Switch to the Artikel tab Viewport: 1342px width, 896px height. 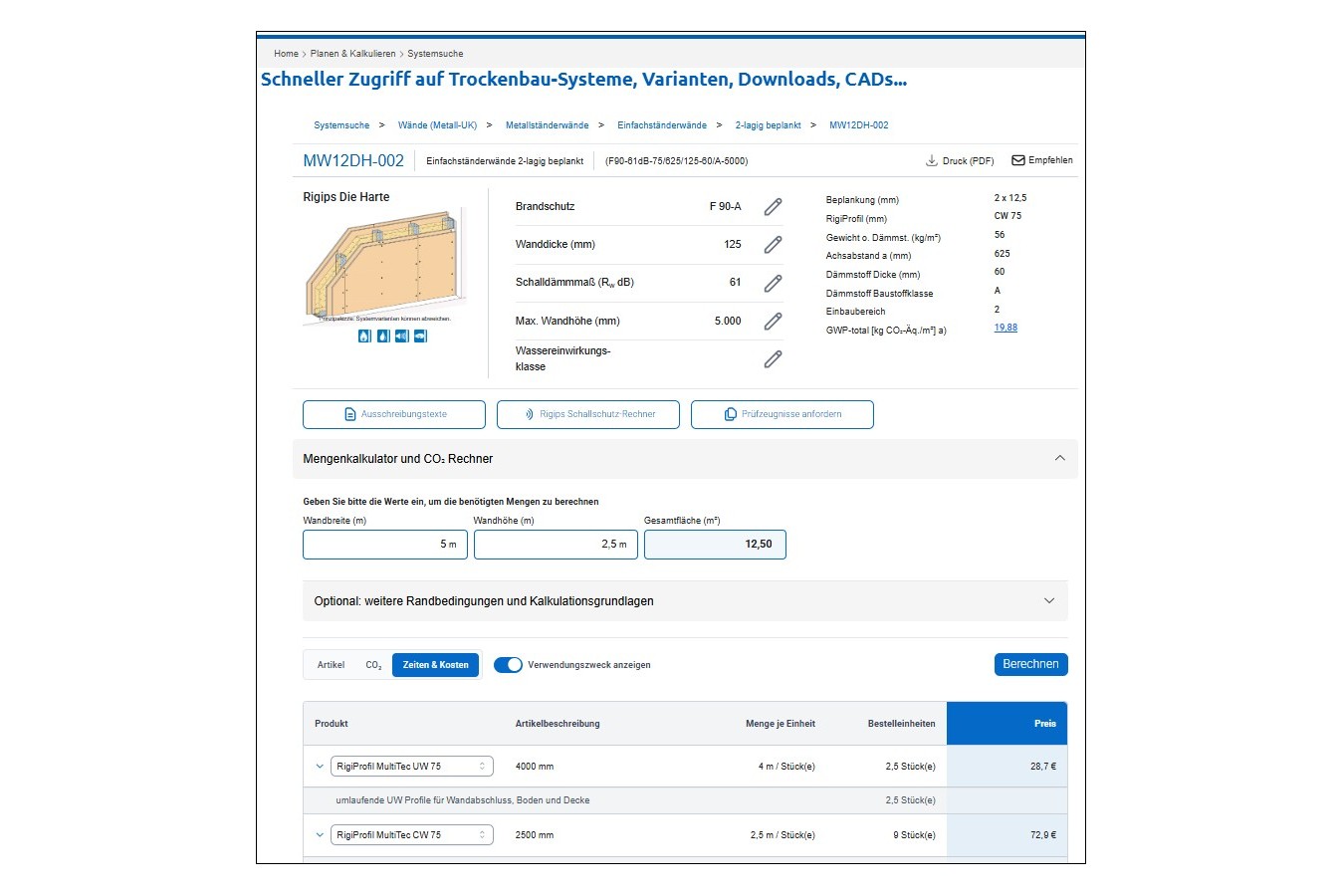click(332, 665)
